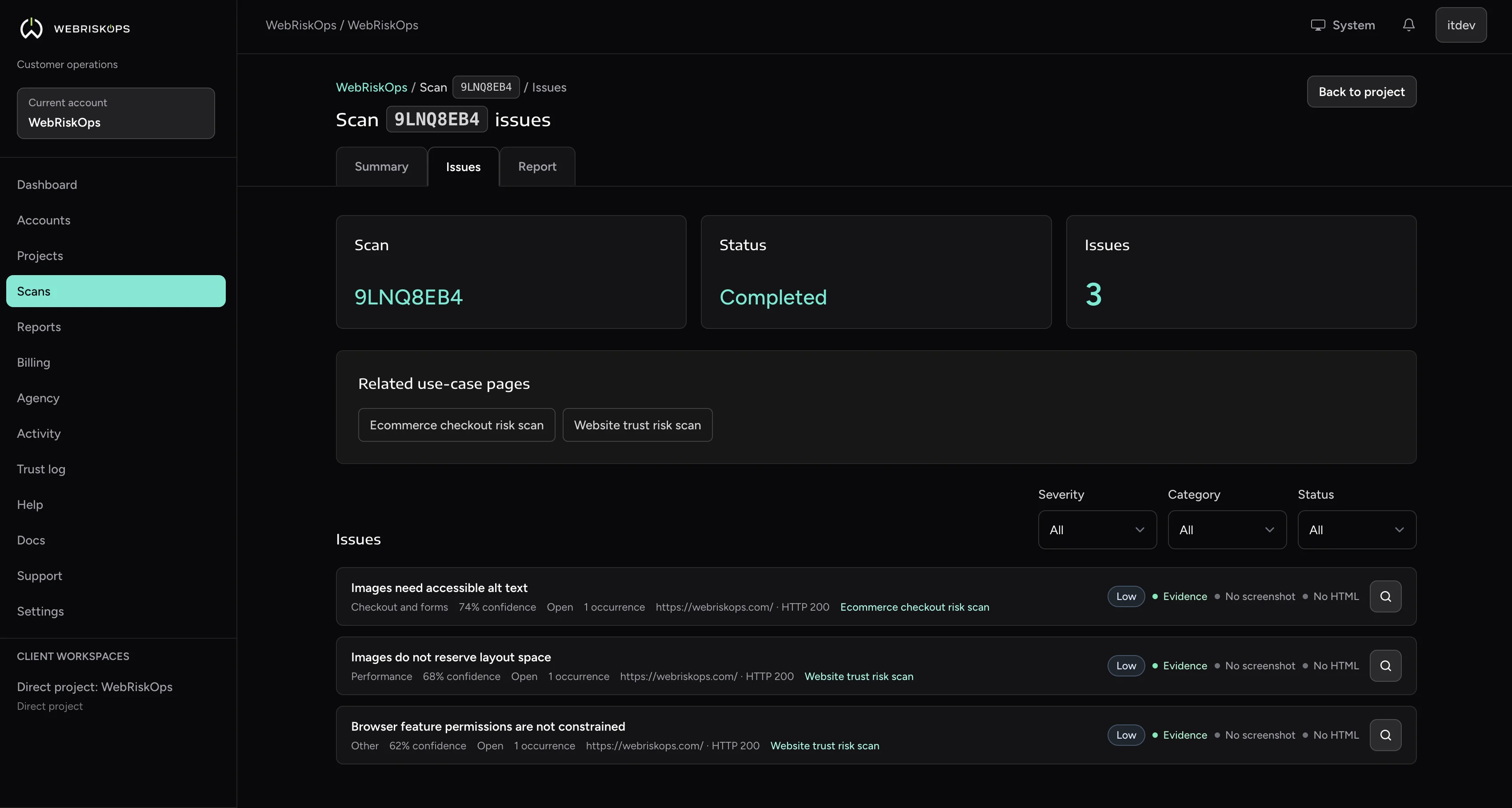Click "74% confidence" in alt text row
Screen dimensions: 1512x808
coord(497,607)
